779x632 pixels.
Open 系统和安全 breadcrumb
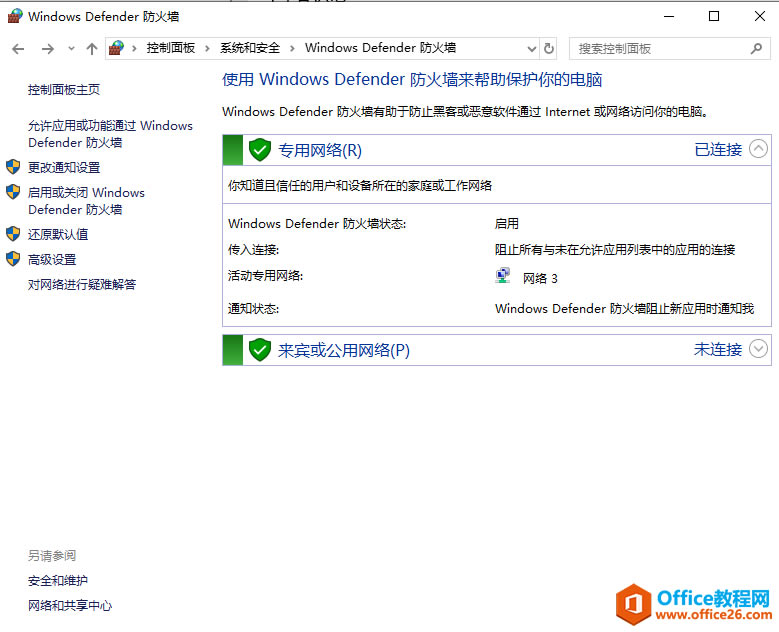click(x=250, y=48)
